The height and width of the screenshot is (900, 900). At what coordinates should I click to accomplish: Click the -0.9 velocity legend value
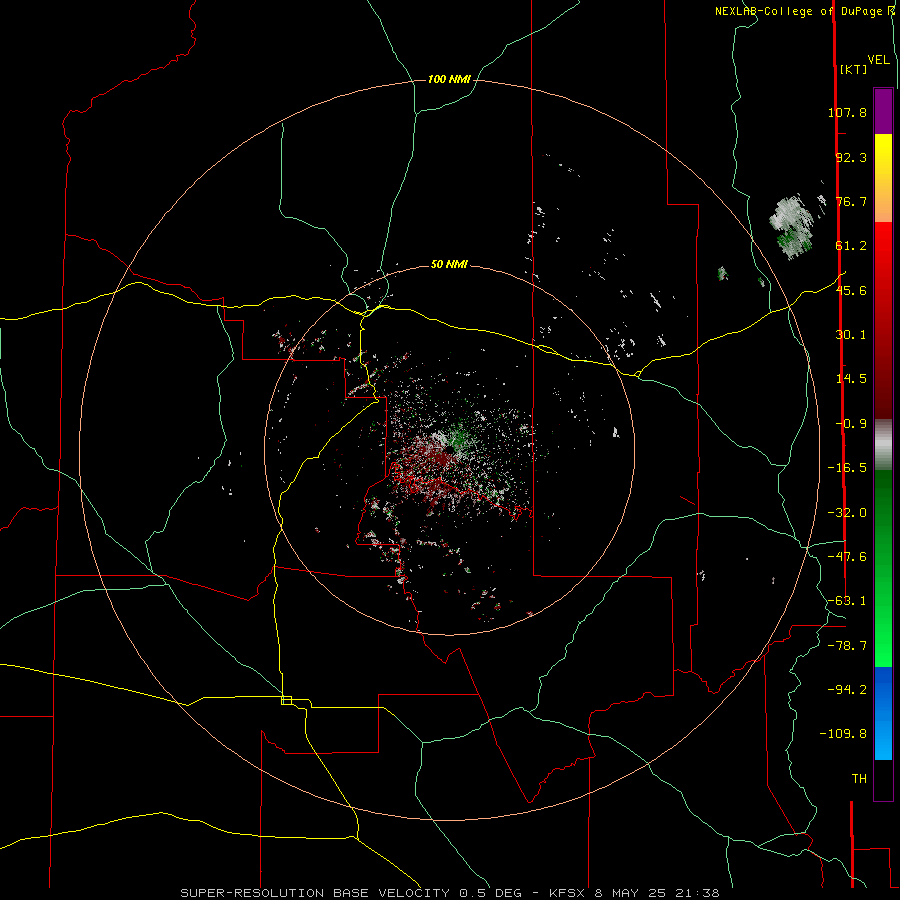pyautogui.click(x=851, y=424)
